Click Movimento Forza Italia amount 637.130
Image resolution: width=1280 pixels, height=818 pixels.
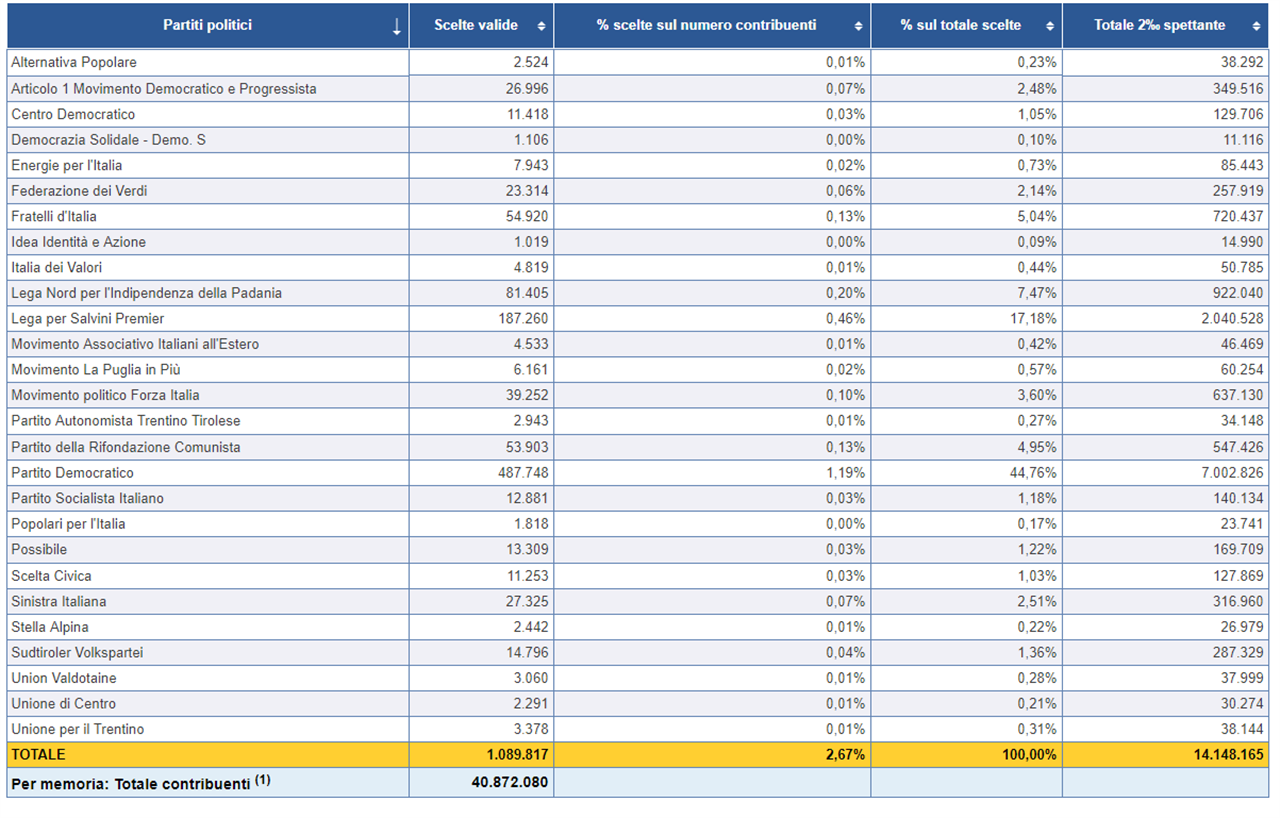[x=1238, y=395]
